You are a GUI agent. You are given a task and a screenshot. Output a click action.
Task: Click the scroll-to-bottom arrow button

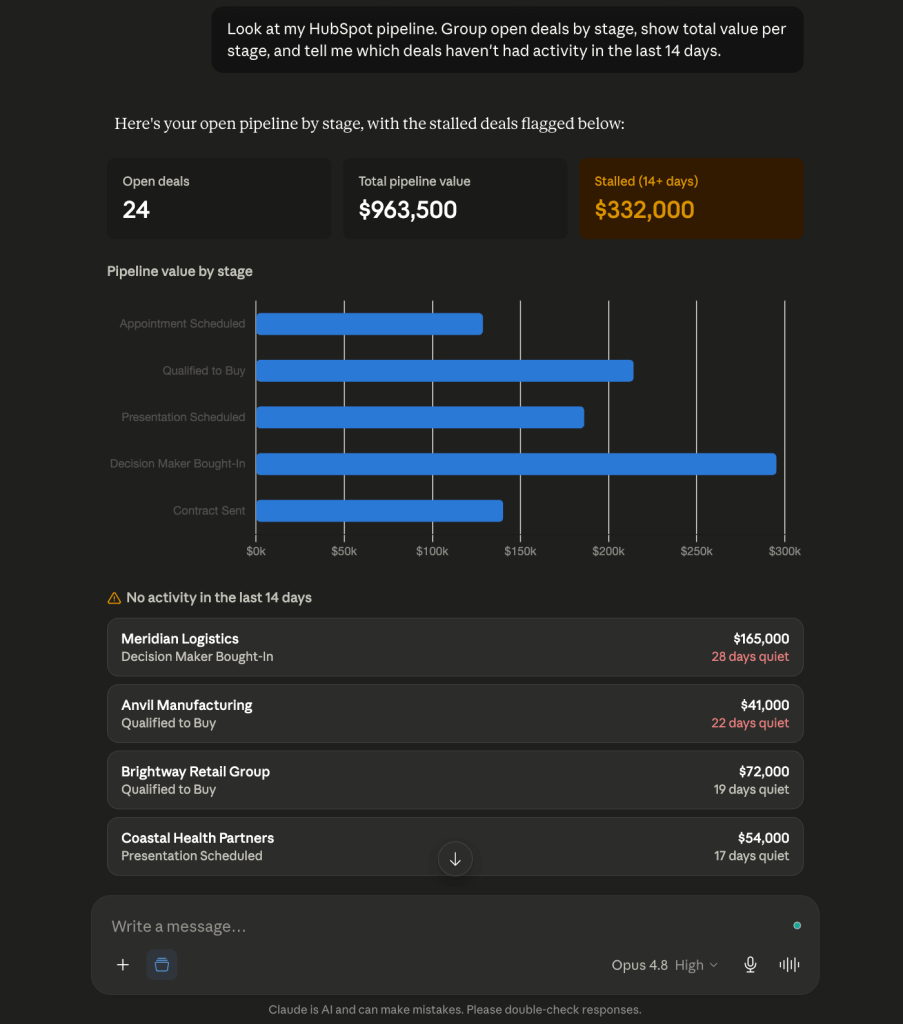[x=455, y=859]
